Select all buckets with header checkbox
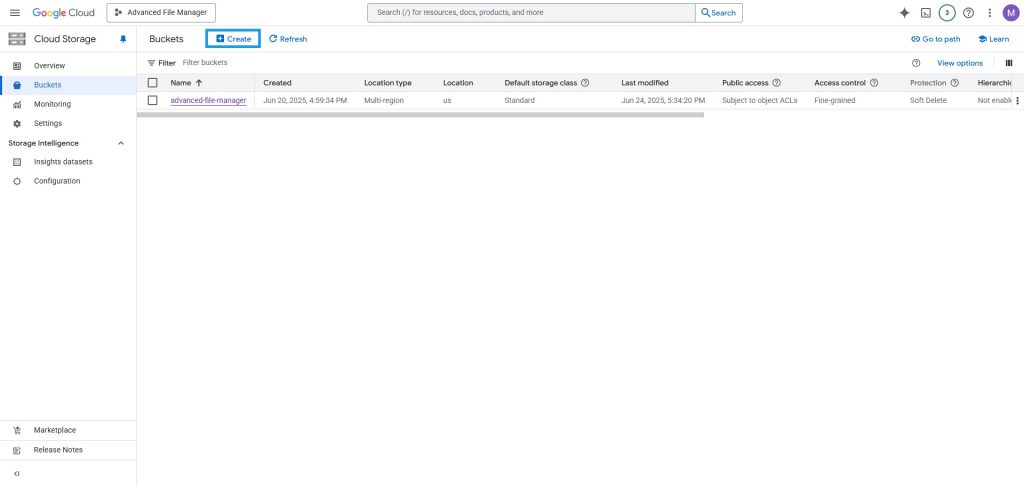This screenshot has width=1024, height=486. click(x=153, y=83)
